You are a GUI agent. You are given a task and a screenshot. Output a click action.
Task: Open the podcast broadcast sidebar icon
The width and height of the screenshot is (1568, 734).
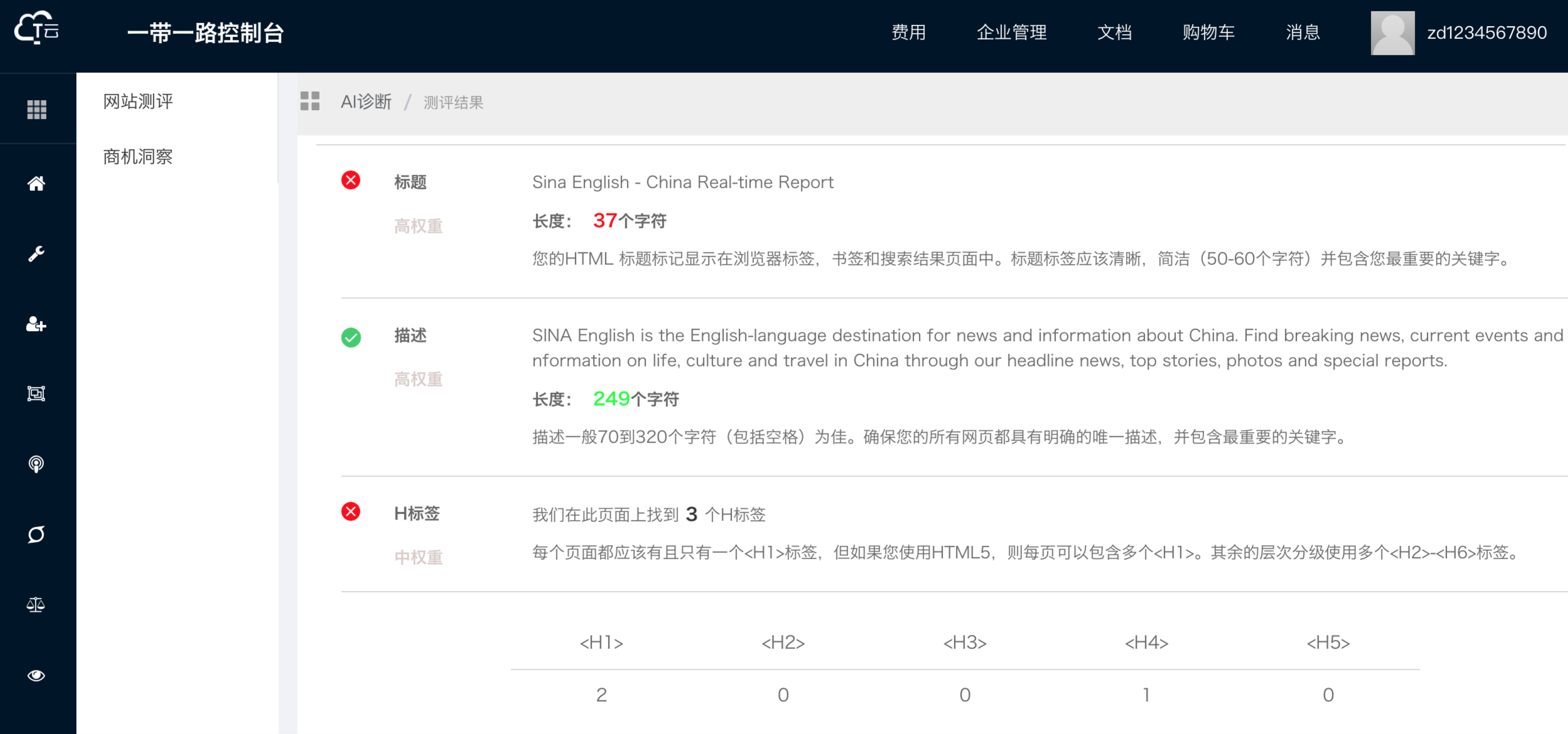tap(36, 465)
